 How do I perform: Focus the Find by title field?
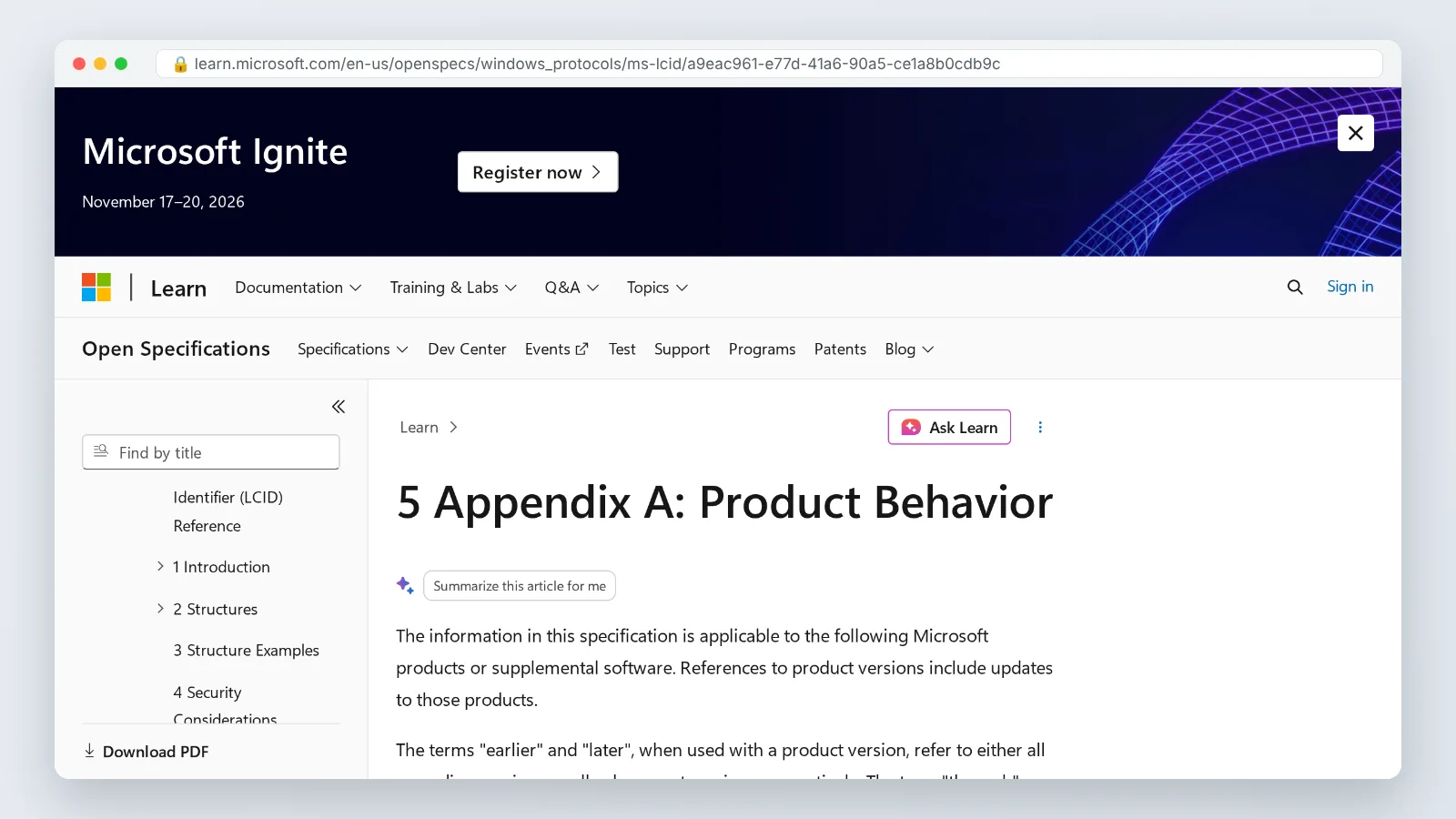tap(211, 452)
